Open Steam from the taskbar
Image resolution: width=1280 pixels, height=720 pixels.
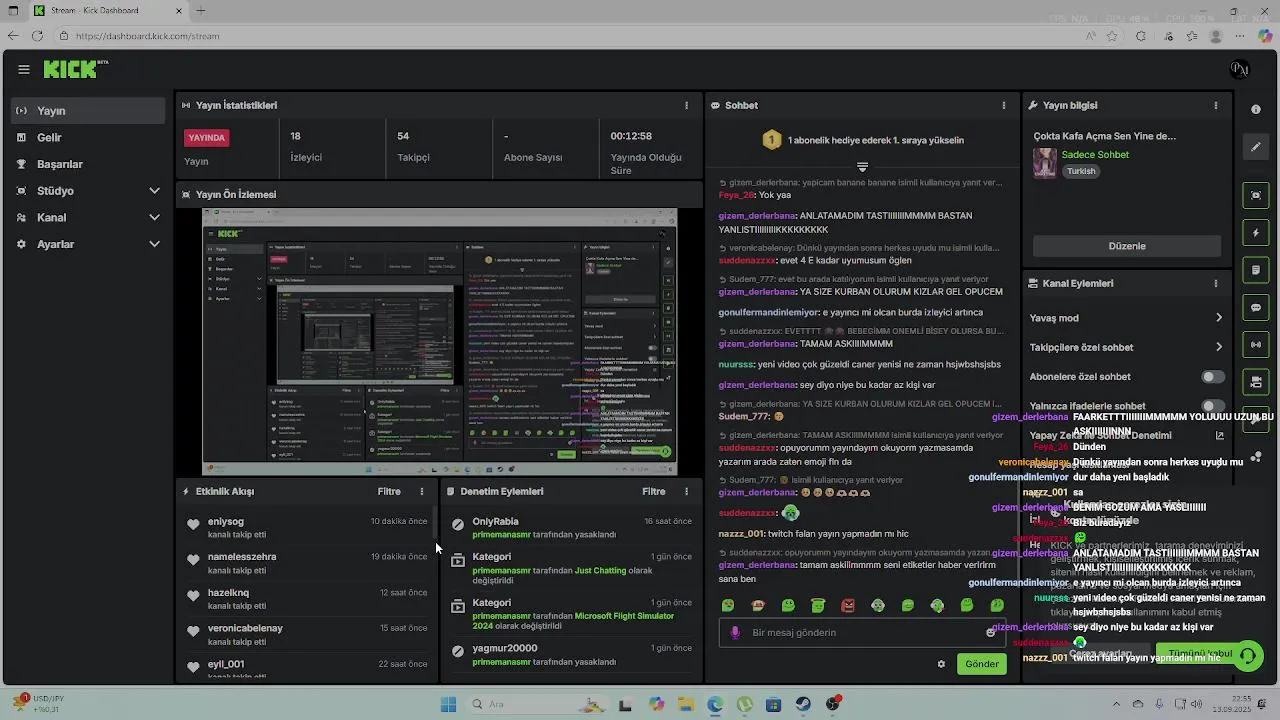(803, 704)
